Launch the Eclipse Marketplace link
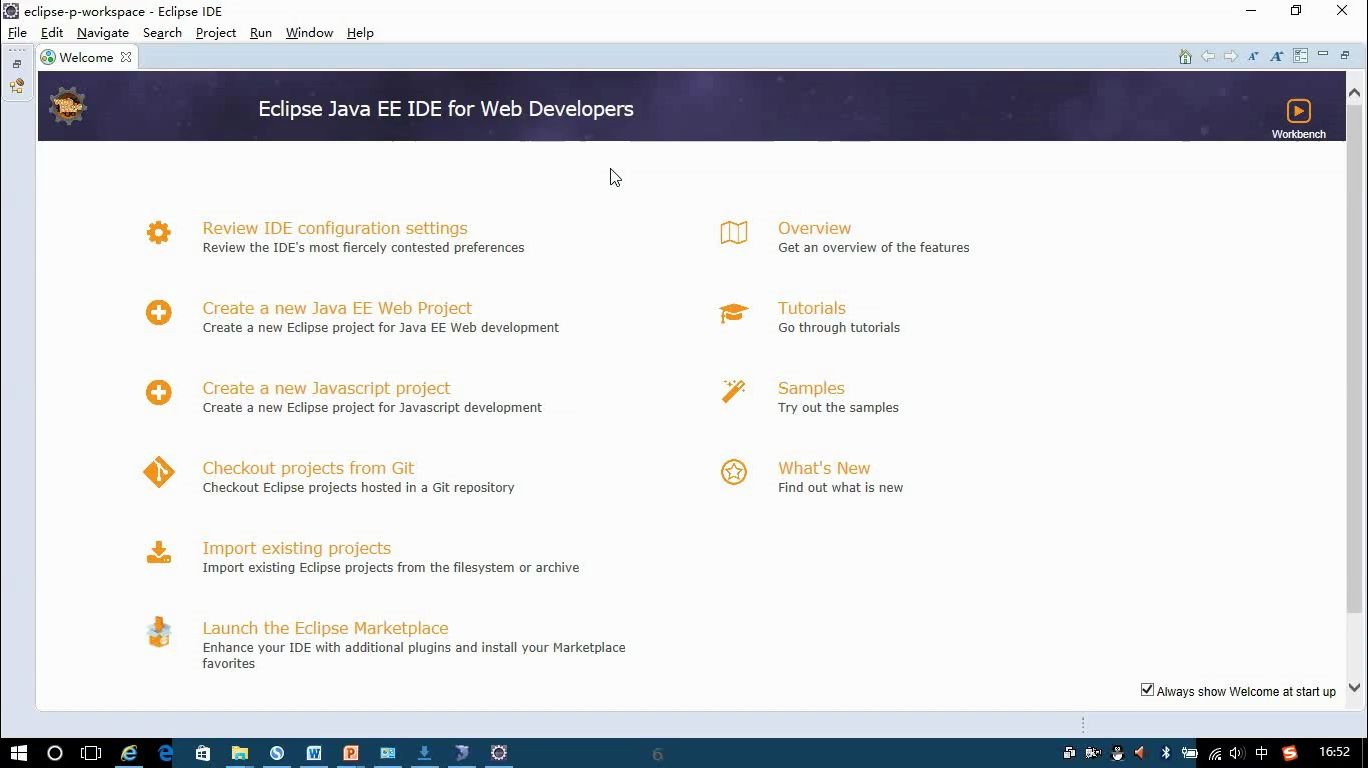Image resolution: width=1368 pixels, height=768 pixels. coord(325,628)
